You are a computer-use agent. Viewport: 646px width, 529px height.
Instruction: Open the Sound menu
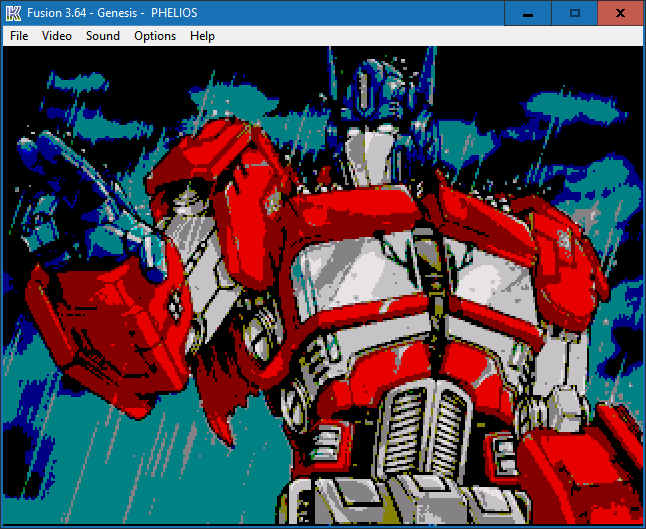coord(103,36)
